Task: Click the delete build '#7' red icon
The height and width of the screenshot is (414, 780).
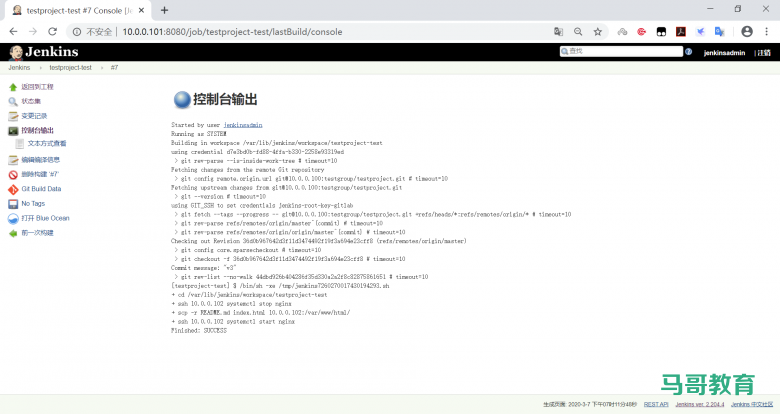Action: tap(13, 175)
